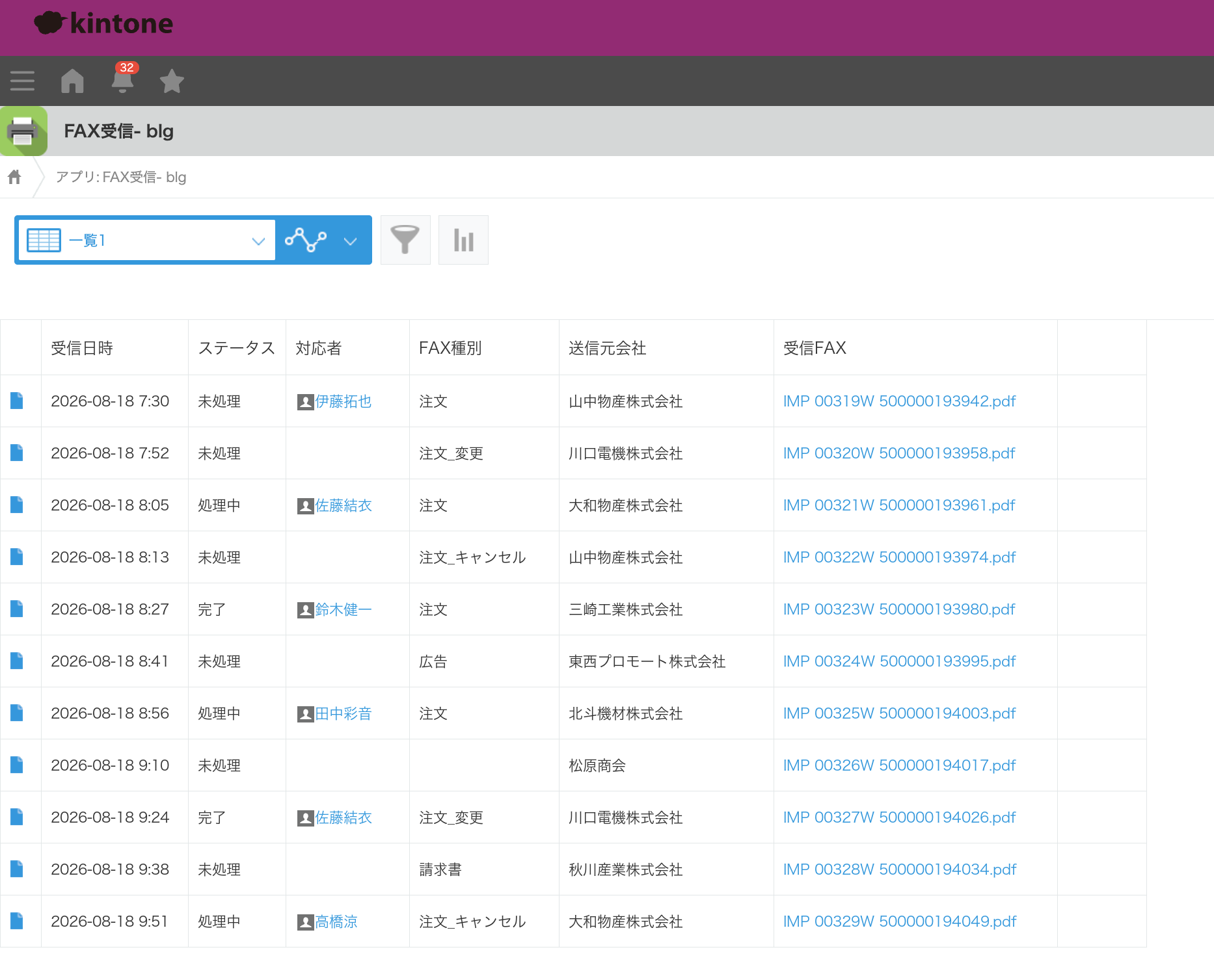Open the filter funnel icon
This screenshot has width=1214, height=980.
[405, 240]
